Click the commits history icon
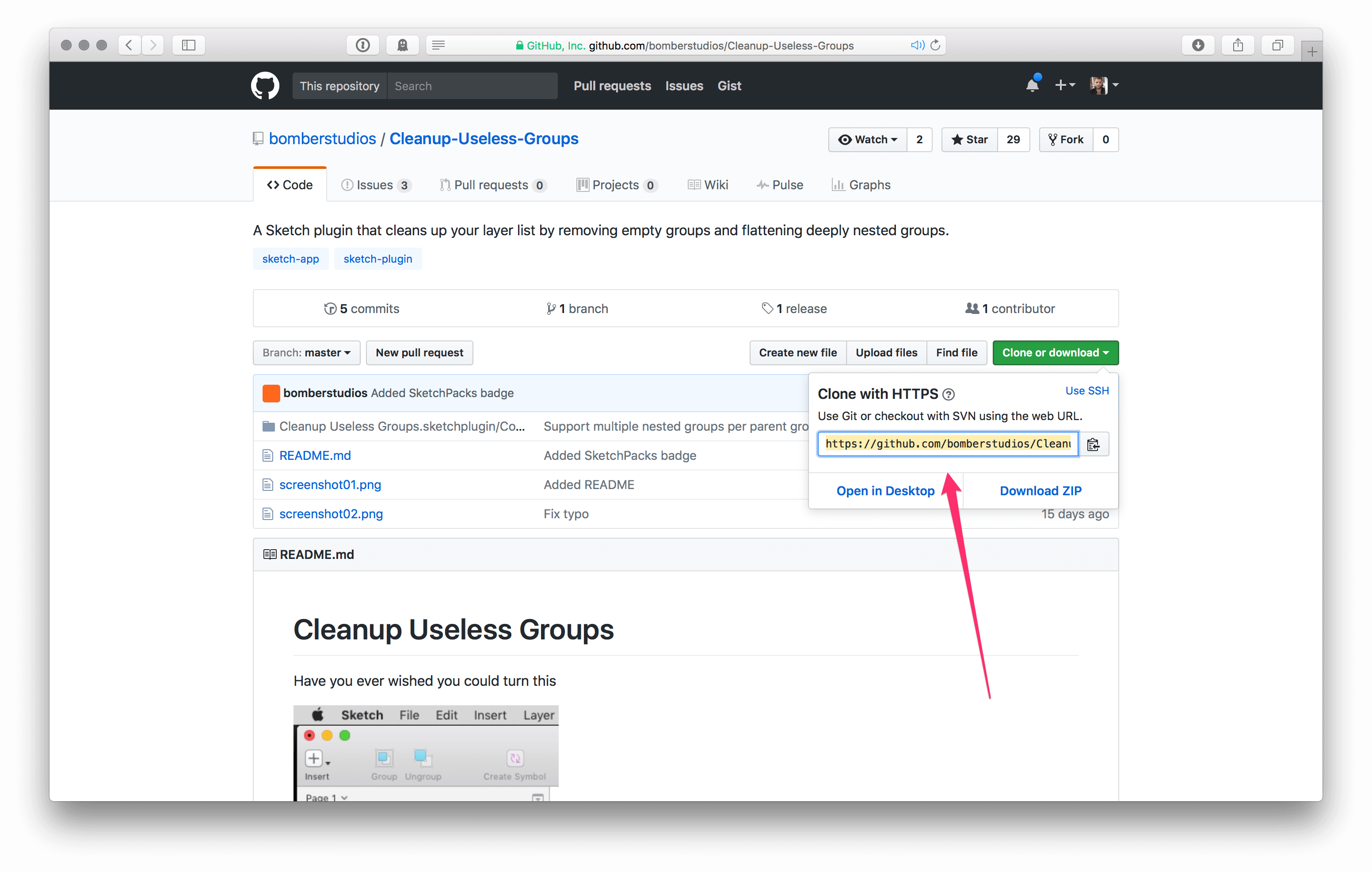The width and height of the screenshot is (1372, 872). coord(331,308)
